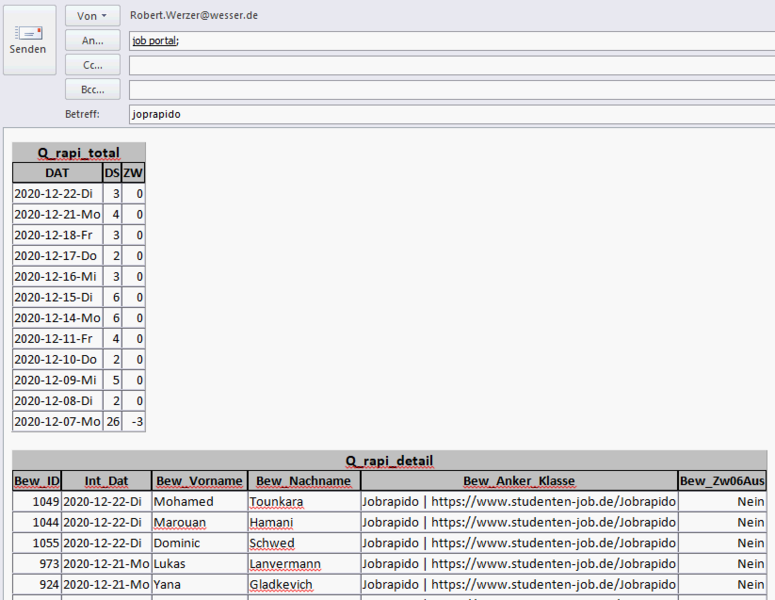Screen dimensions: 775x600
Task: Click the Bew_Anker_Klasse column header
Action: 518,481
